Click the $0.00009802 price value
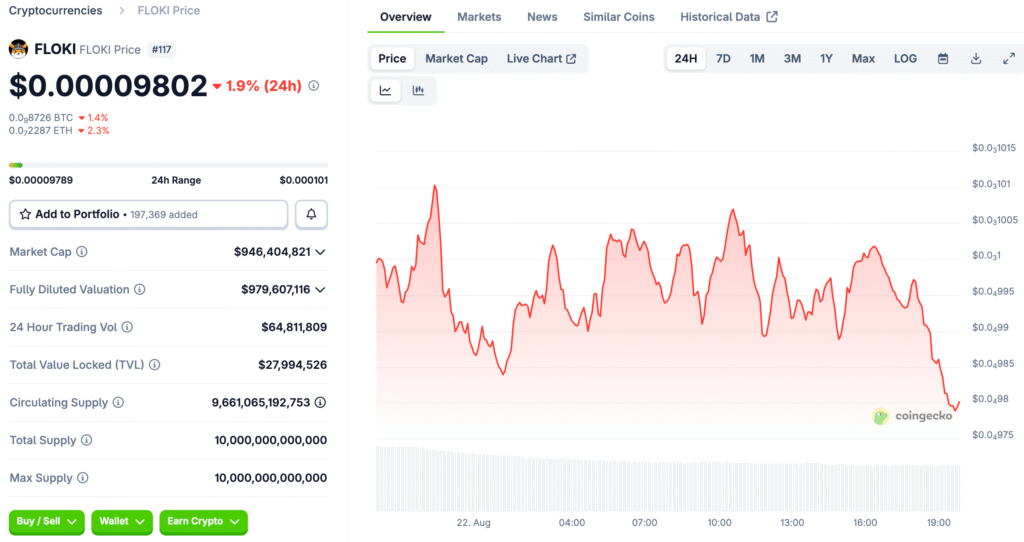 (108, 86)
